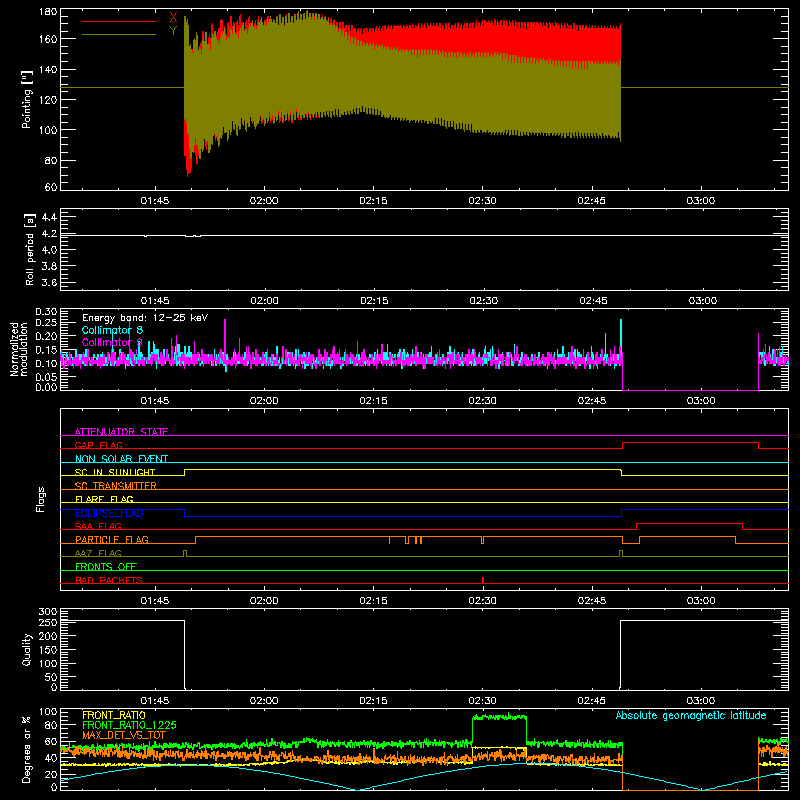Select the olive 'Y' legend label
800x800 pixels.
173,31
